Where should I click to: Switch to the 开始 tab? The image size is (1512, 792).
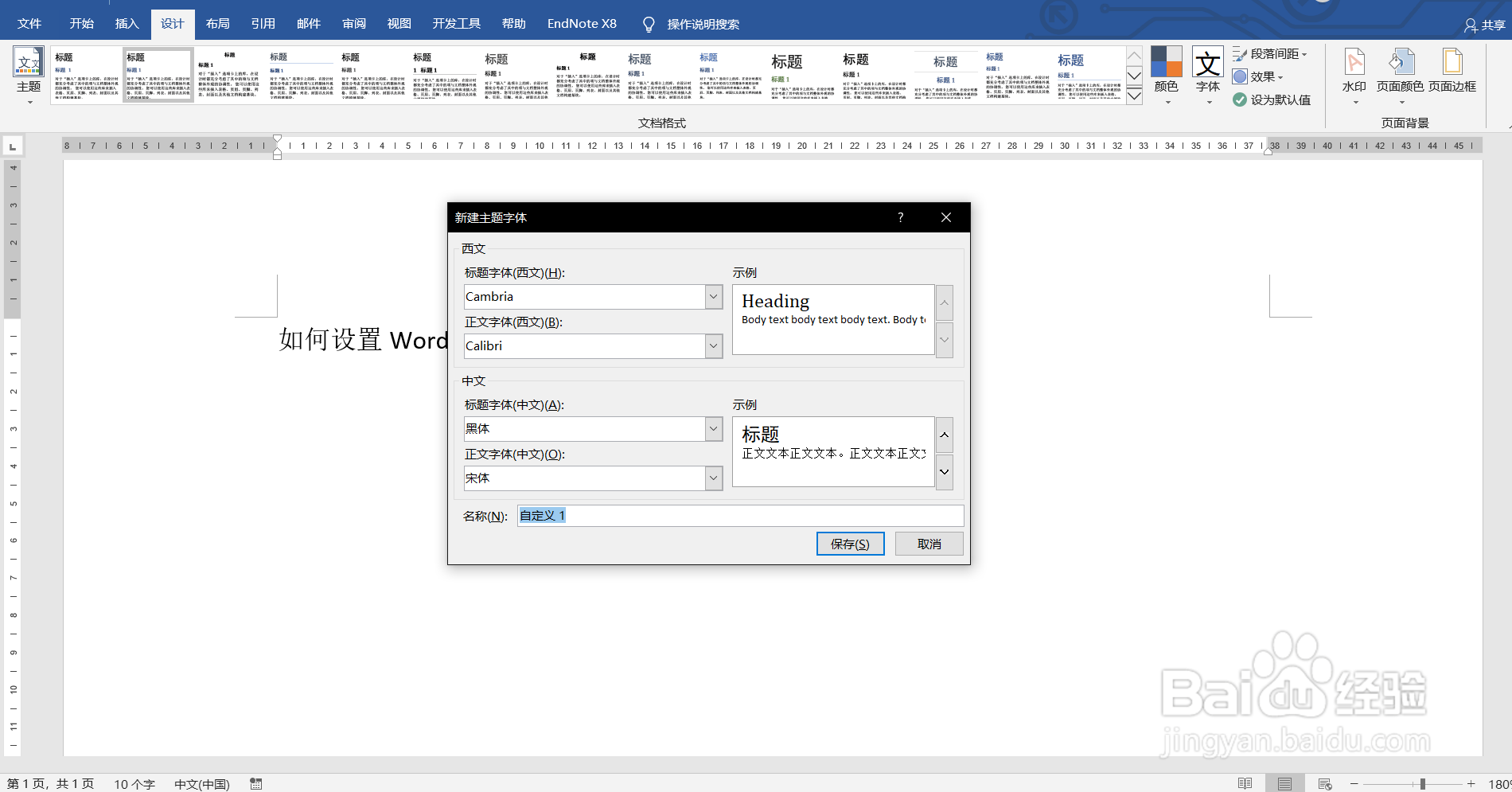click(x=81, y=24)
